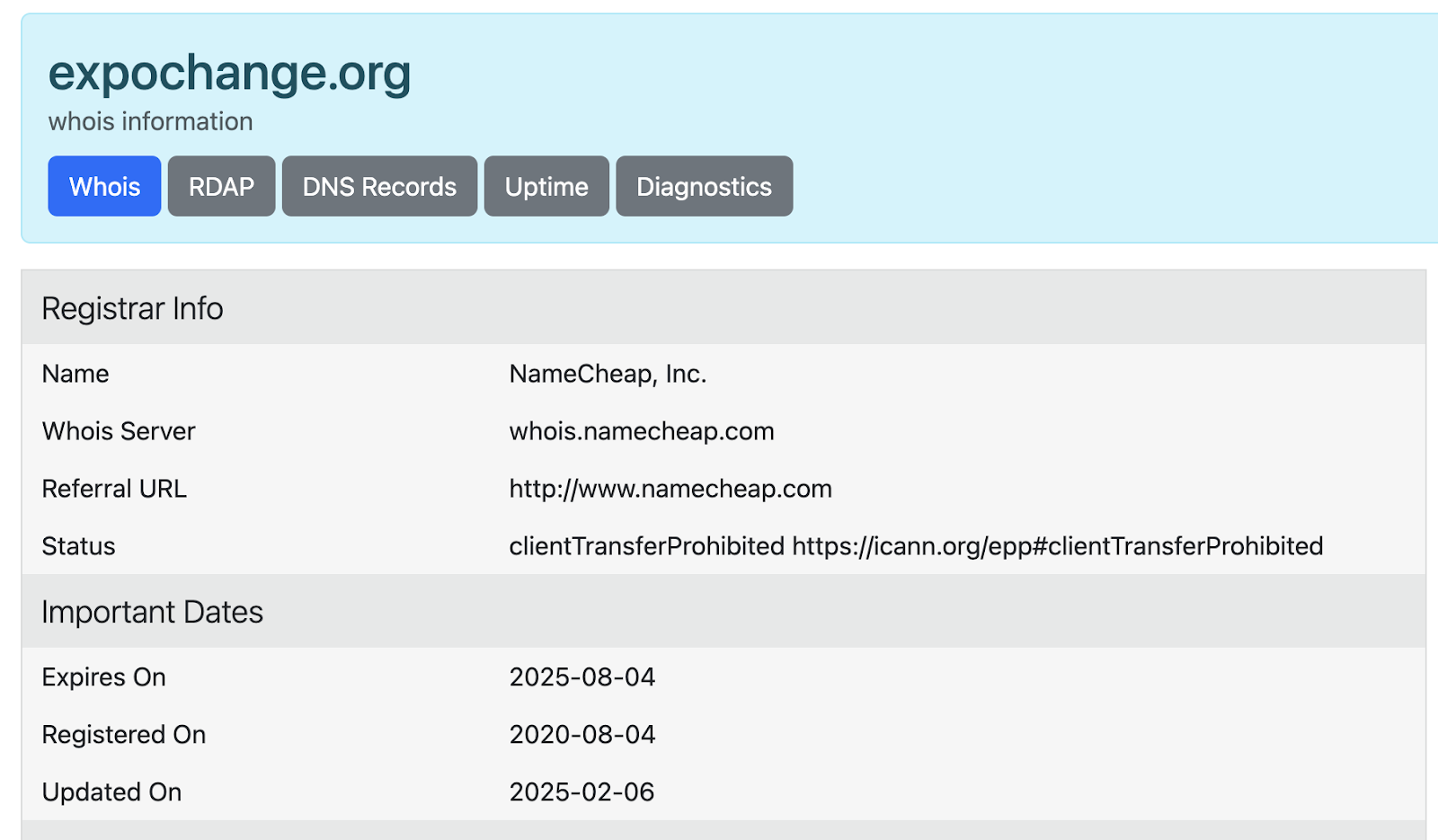Click the updated date 2025-02-06
The height and width of the screenshot is (840, 1438).
coord(581,792)
